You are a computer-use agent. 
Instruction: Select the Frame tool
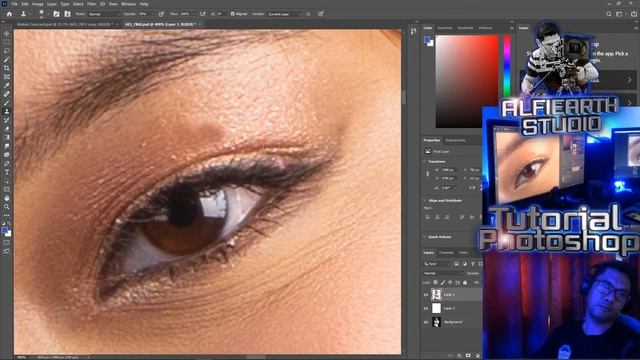pyautogui.click(x=7, y=76)
